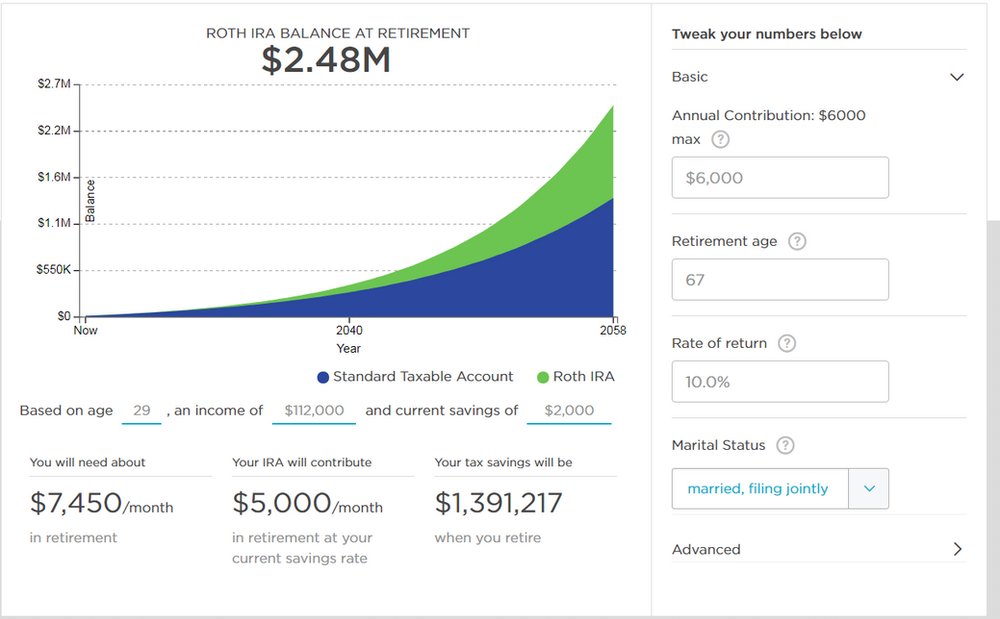Open help icon beside Retirement age
Viewport: 1000px width, 619px height.
pos(797,241)
